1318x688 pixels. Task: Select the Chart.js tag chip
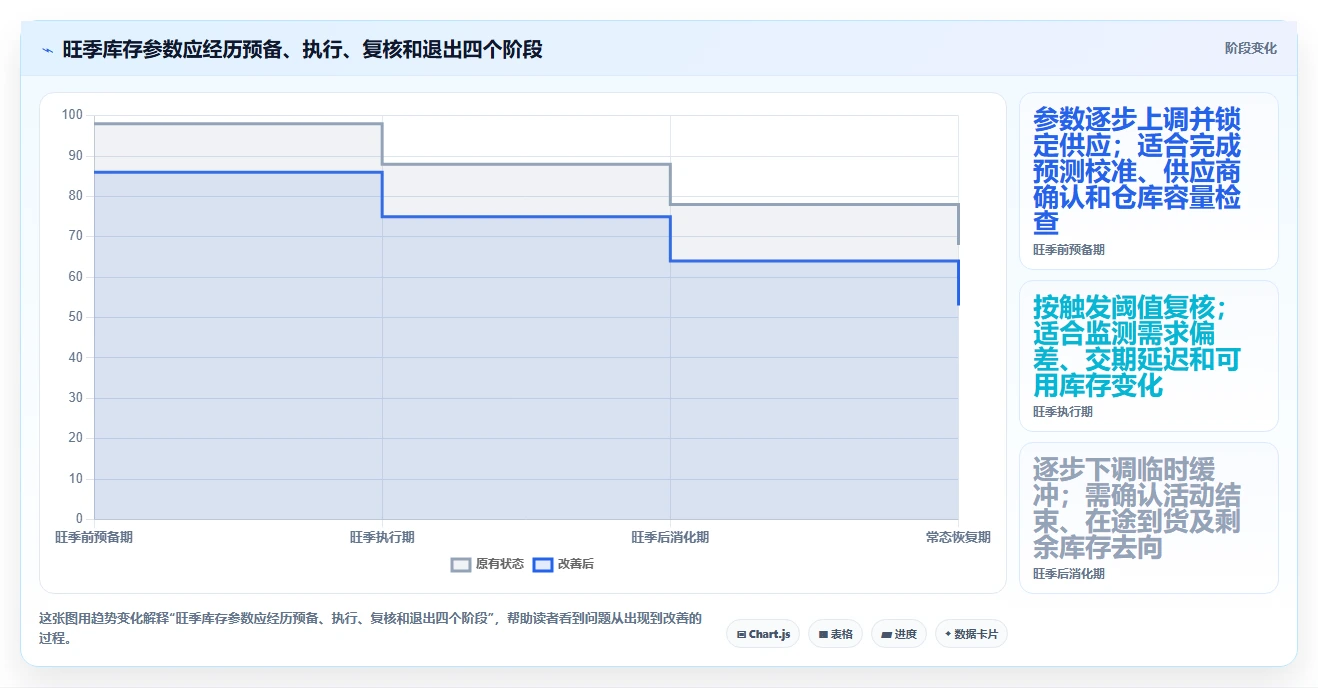point(763,634)
